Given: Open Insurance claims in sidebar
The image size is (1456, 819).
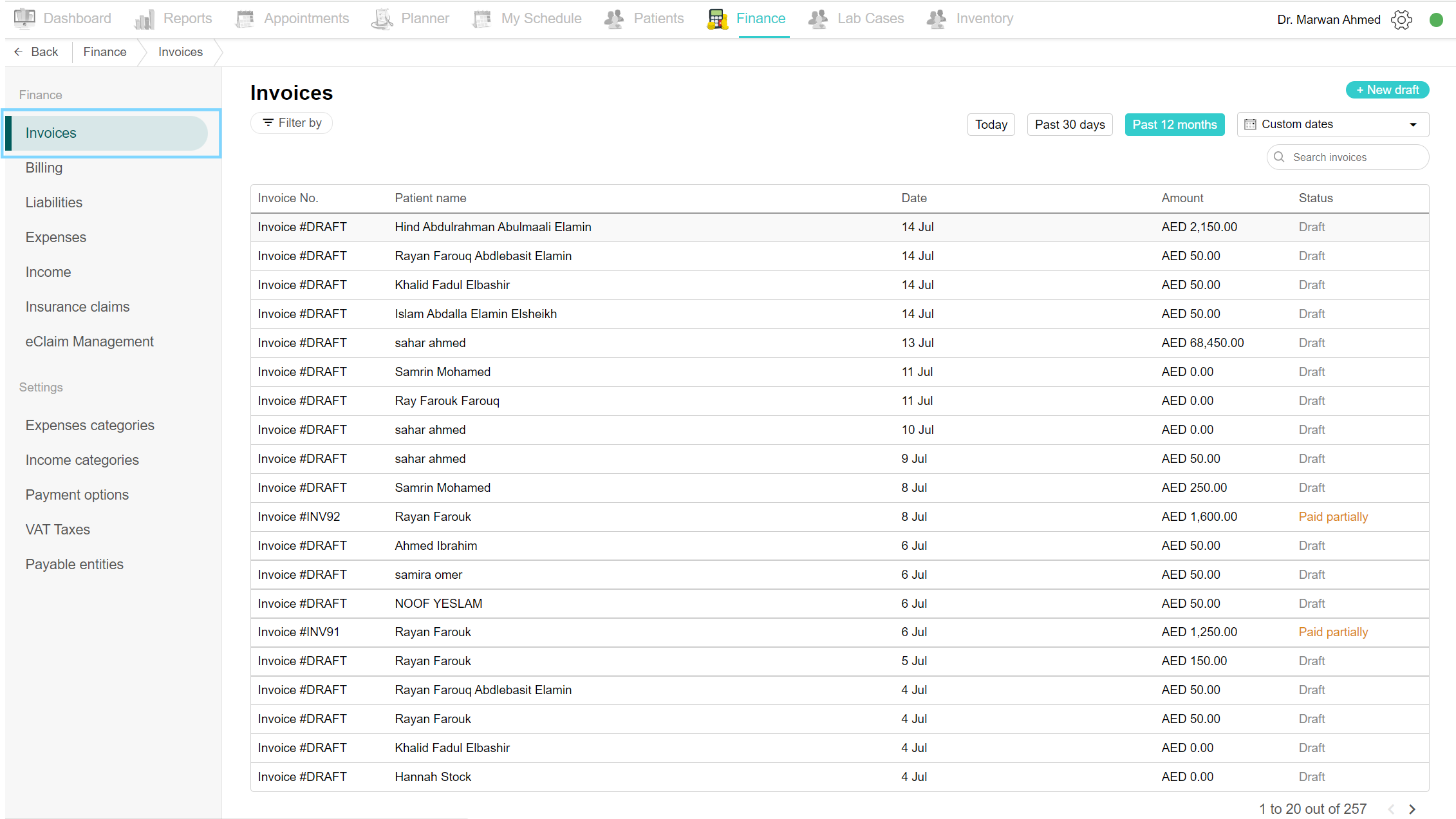Looking at the screenshot, I should 77,306.
